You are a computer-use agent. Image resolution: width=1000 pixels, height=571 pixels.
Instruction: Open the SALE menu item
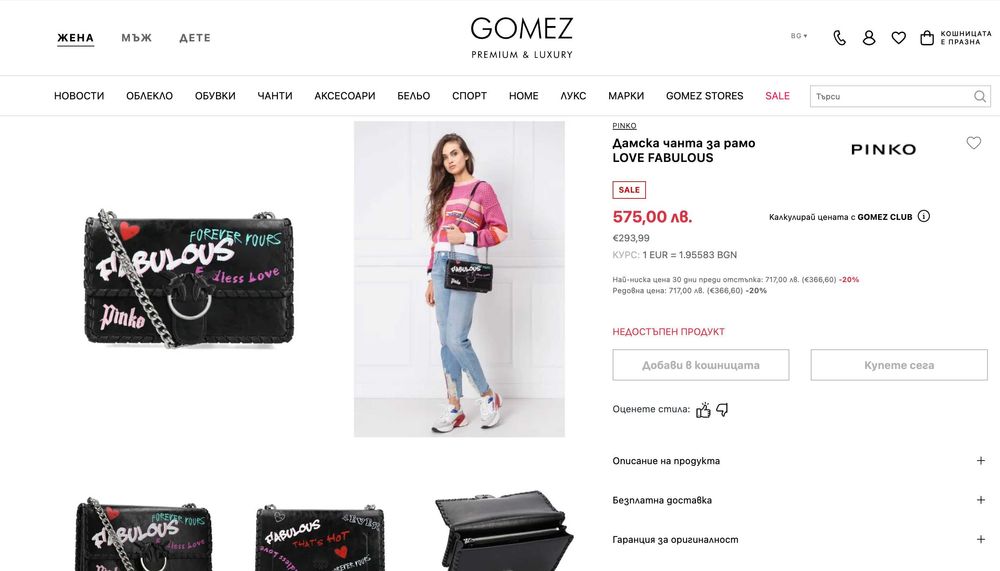coord(777,96)
